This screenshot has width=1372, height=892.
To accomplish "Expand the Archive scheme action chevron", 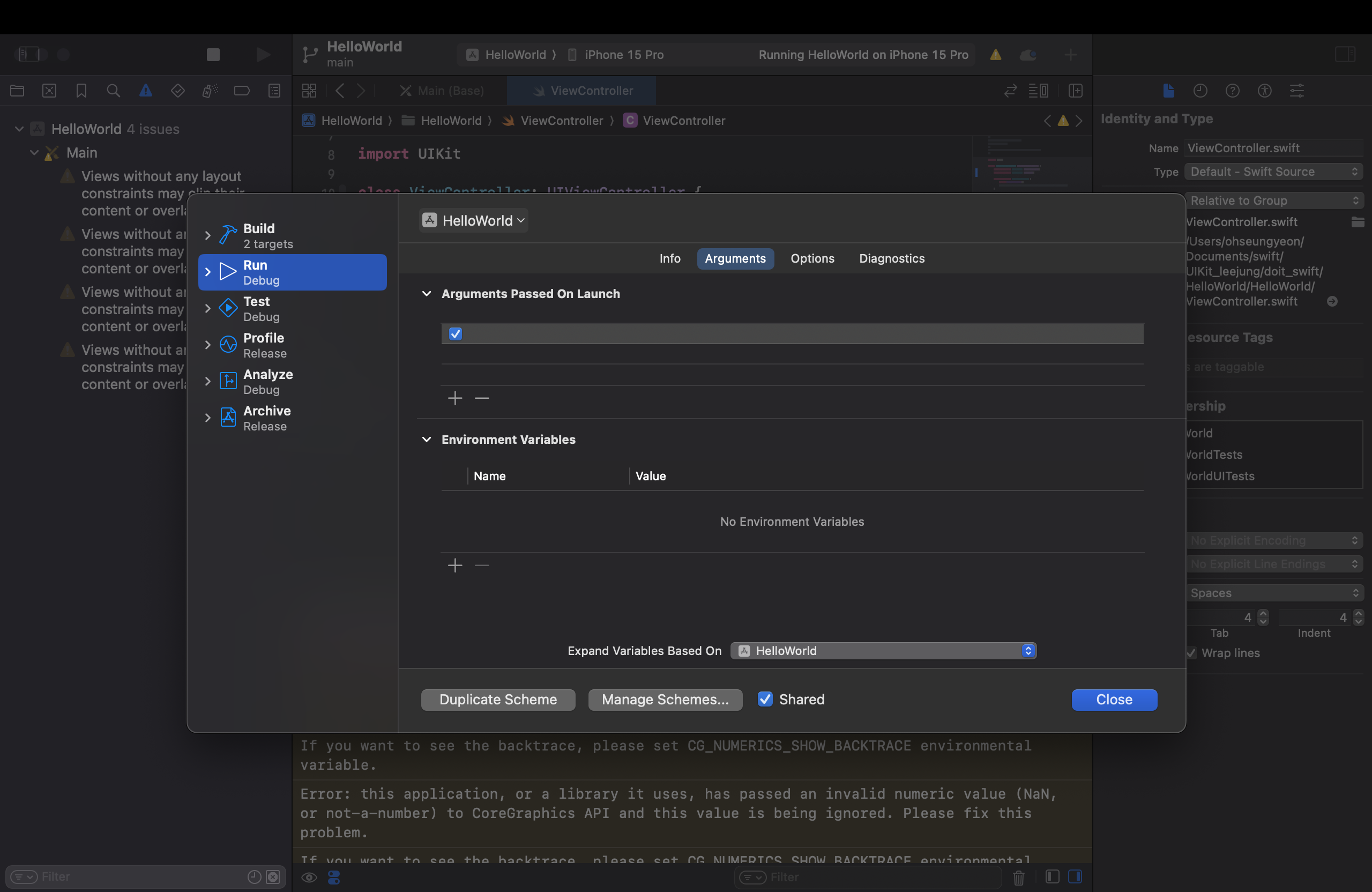I will point(207,418).
